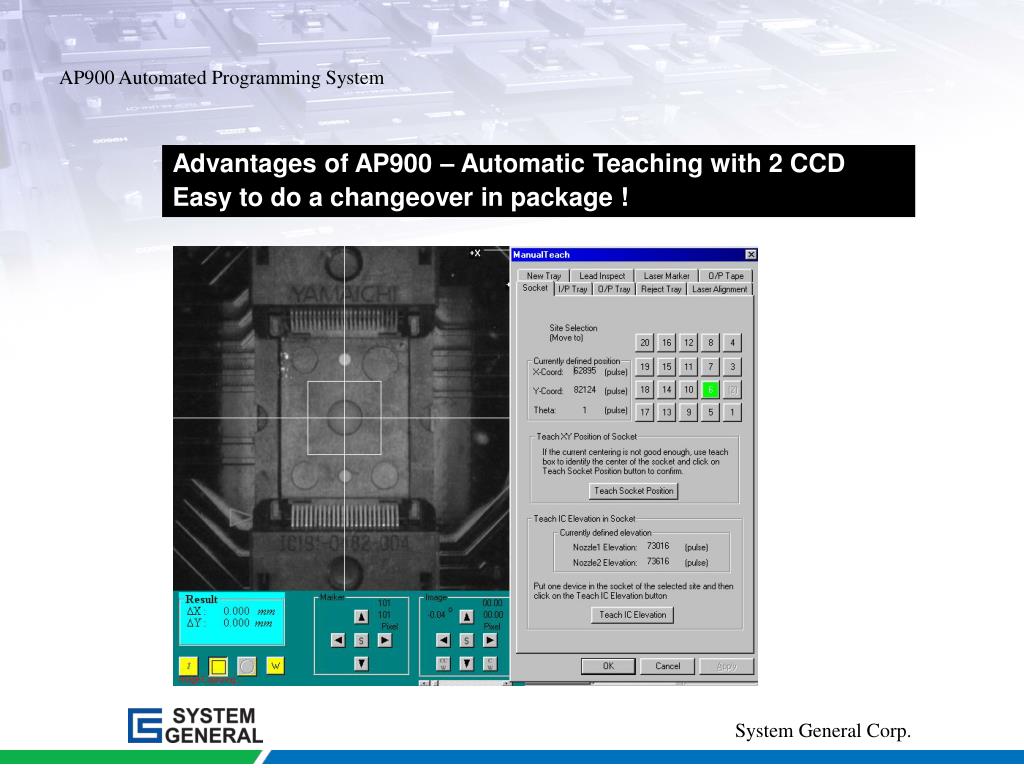This screenshot has width=1024, height=768.
Task: Move to socket site 11
Action: tap(688, 367)
